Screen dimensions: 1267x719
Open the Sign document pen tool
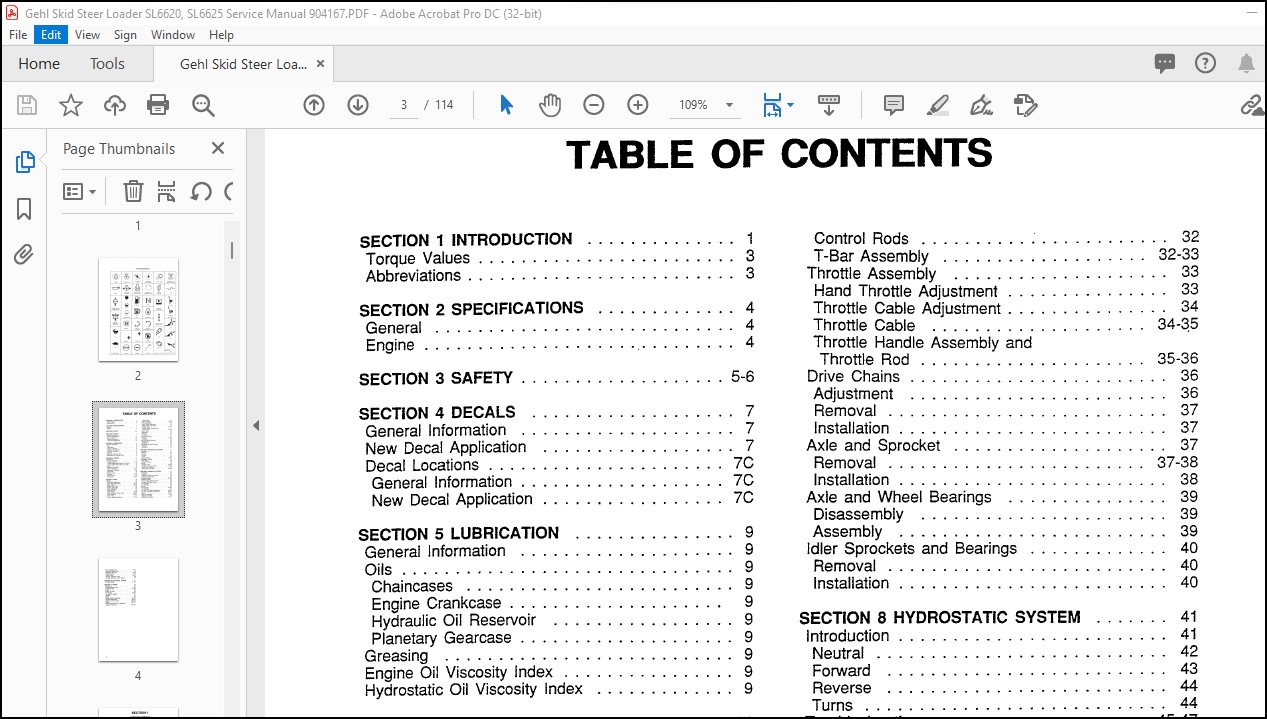981,105
